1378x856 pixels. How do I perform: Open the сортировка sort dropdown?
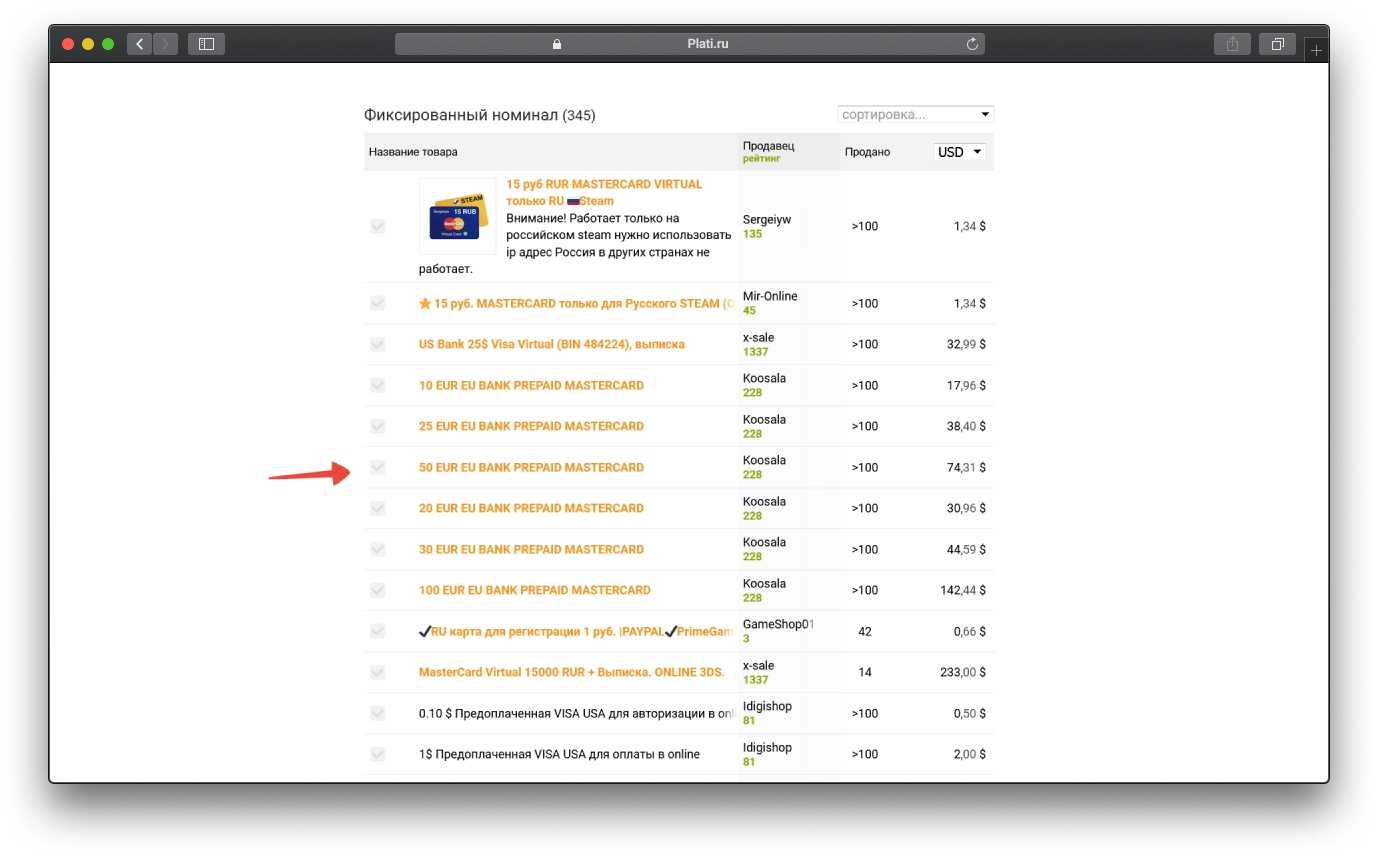[x=915, y=114]
